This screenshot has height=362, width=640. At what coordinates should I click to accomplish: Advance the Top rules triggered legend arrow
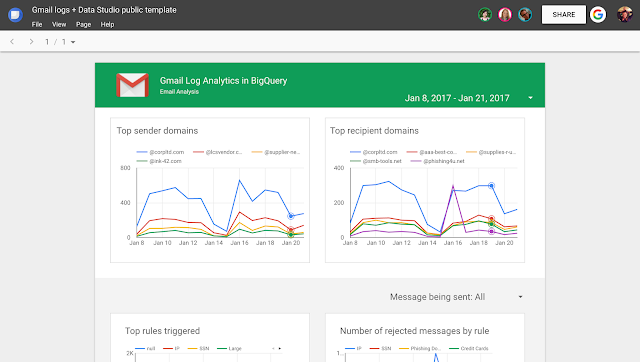tap(280, 349)
